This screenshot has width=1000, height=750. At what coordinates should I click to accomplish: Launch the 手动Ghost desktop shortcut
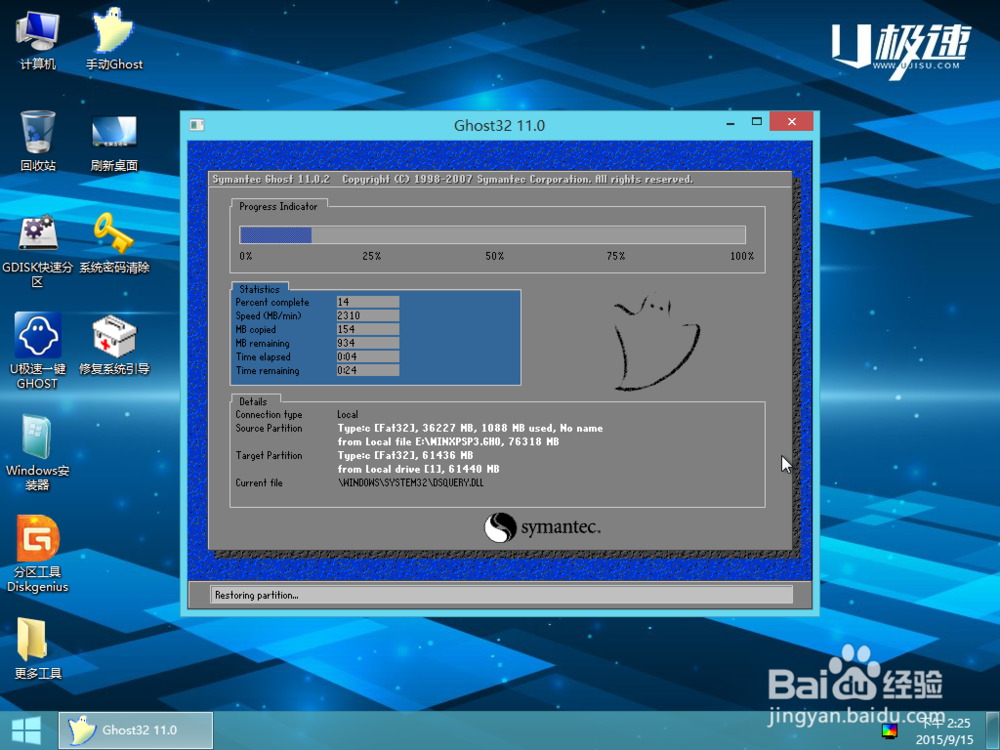pos(114,40)
